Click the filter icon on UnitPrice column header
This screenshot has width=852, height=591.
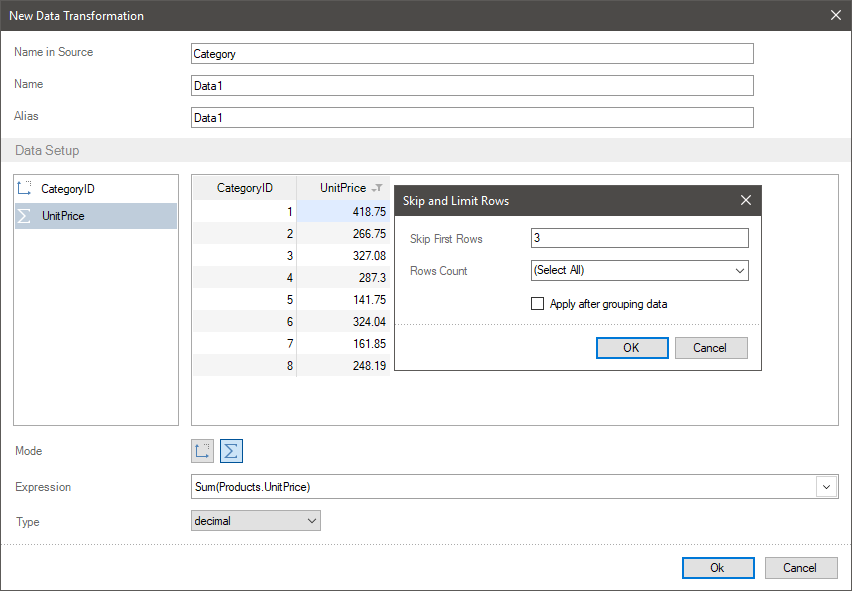click(x=377, y=188)
